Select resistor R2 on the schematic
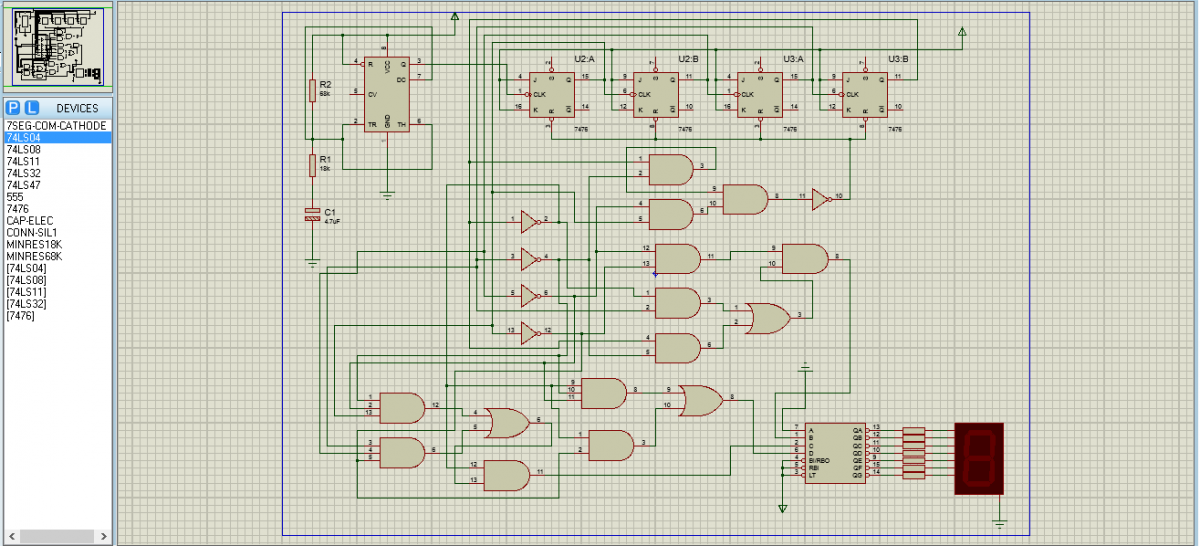1200x546 pixels. [x=312, y=90]
